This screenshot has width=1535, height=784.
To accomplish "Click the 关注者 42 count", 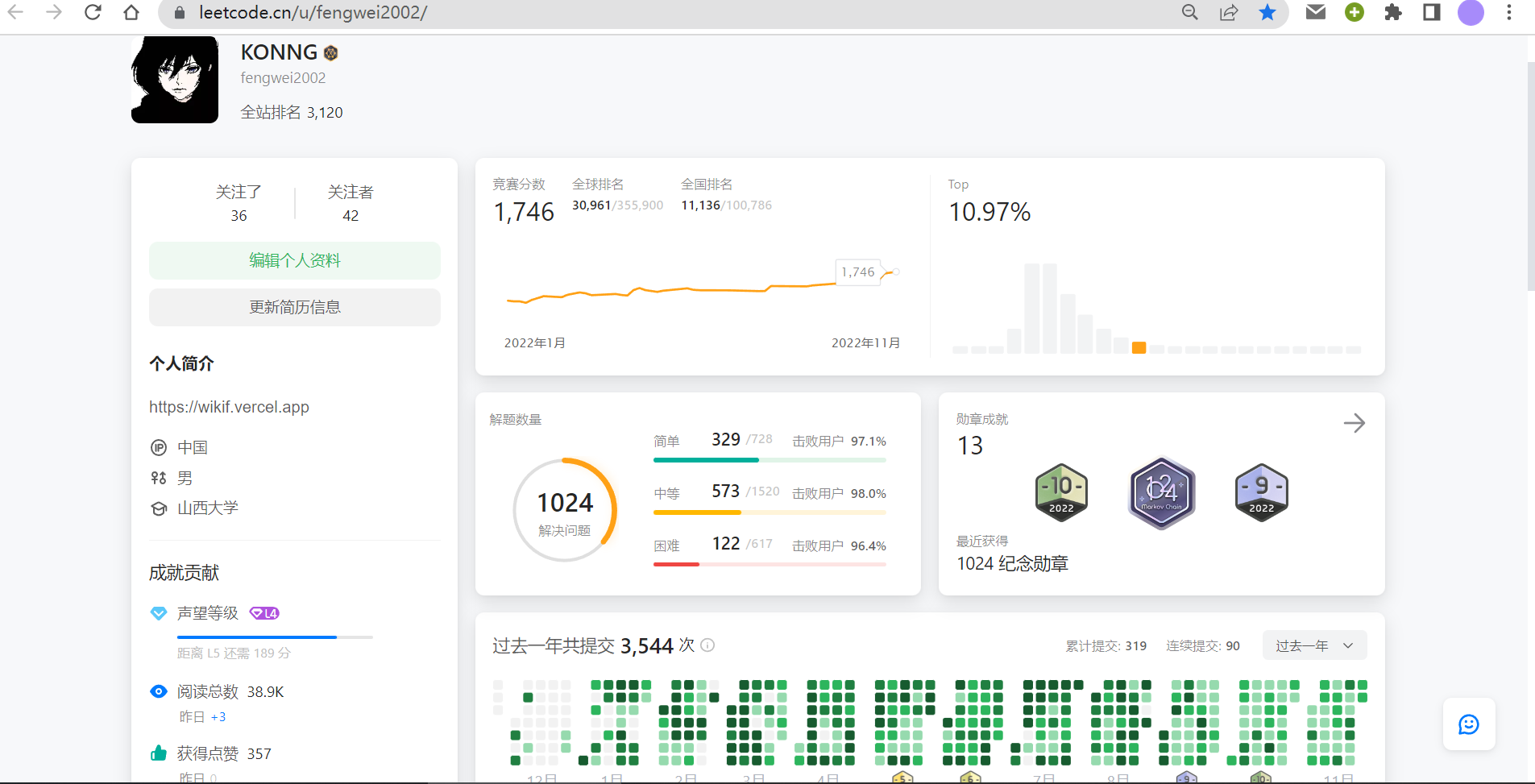I will (351, 203).
